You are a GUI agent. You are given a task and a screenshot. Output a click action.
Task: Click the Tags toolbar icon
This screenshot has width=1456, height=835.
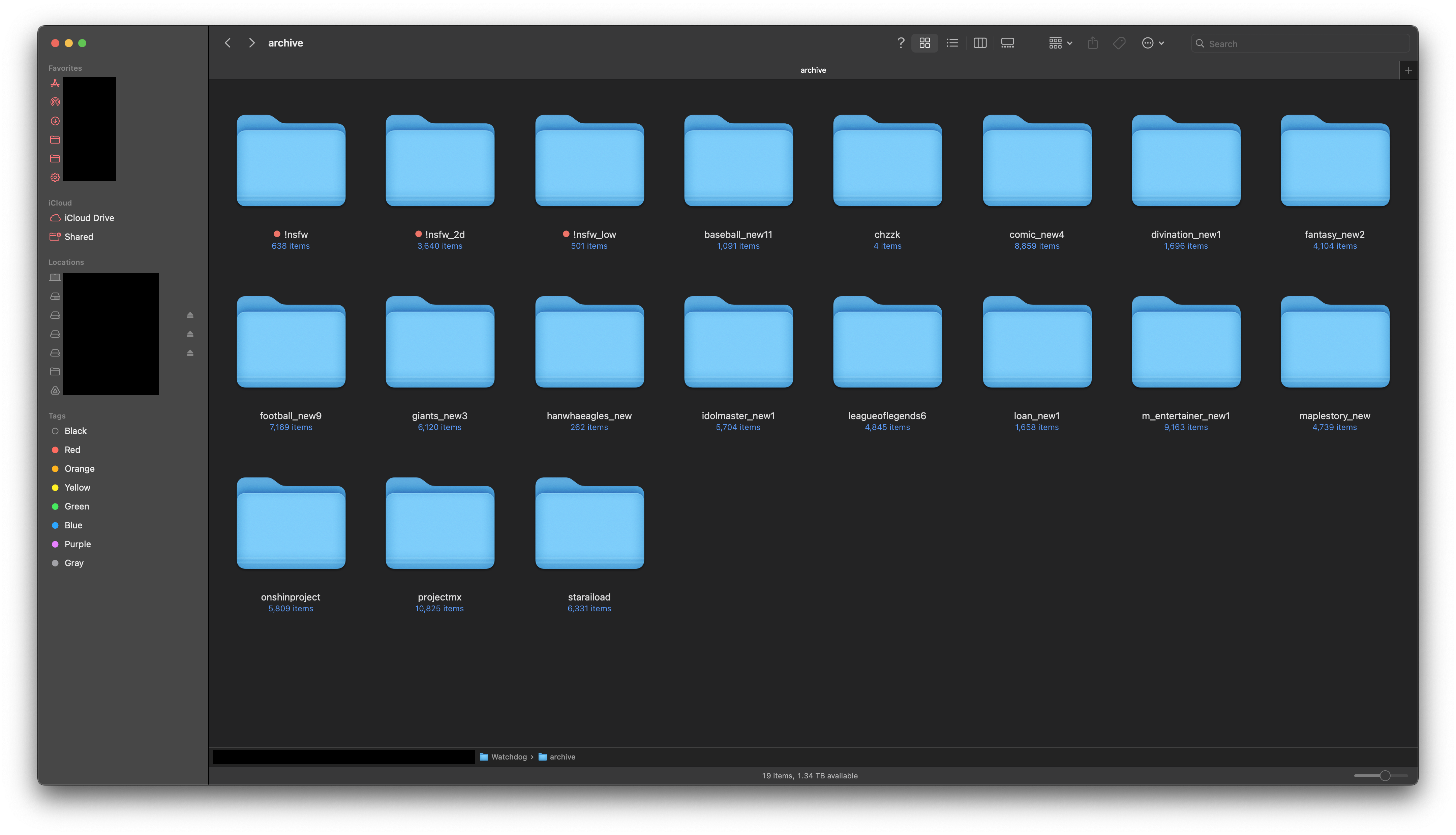[1119, 43]
